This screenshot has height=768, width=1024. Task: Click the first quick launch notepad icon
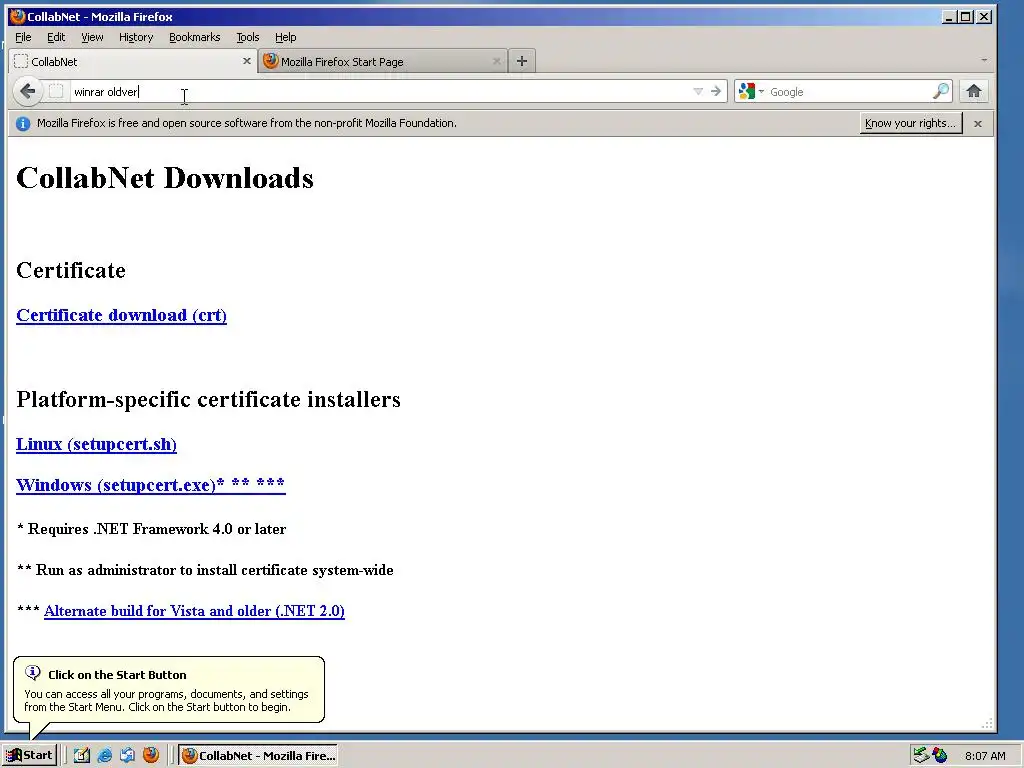[82, 756]
